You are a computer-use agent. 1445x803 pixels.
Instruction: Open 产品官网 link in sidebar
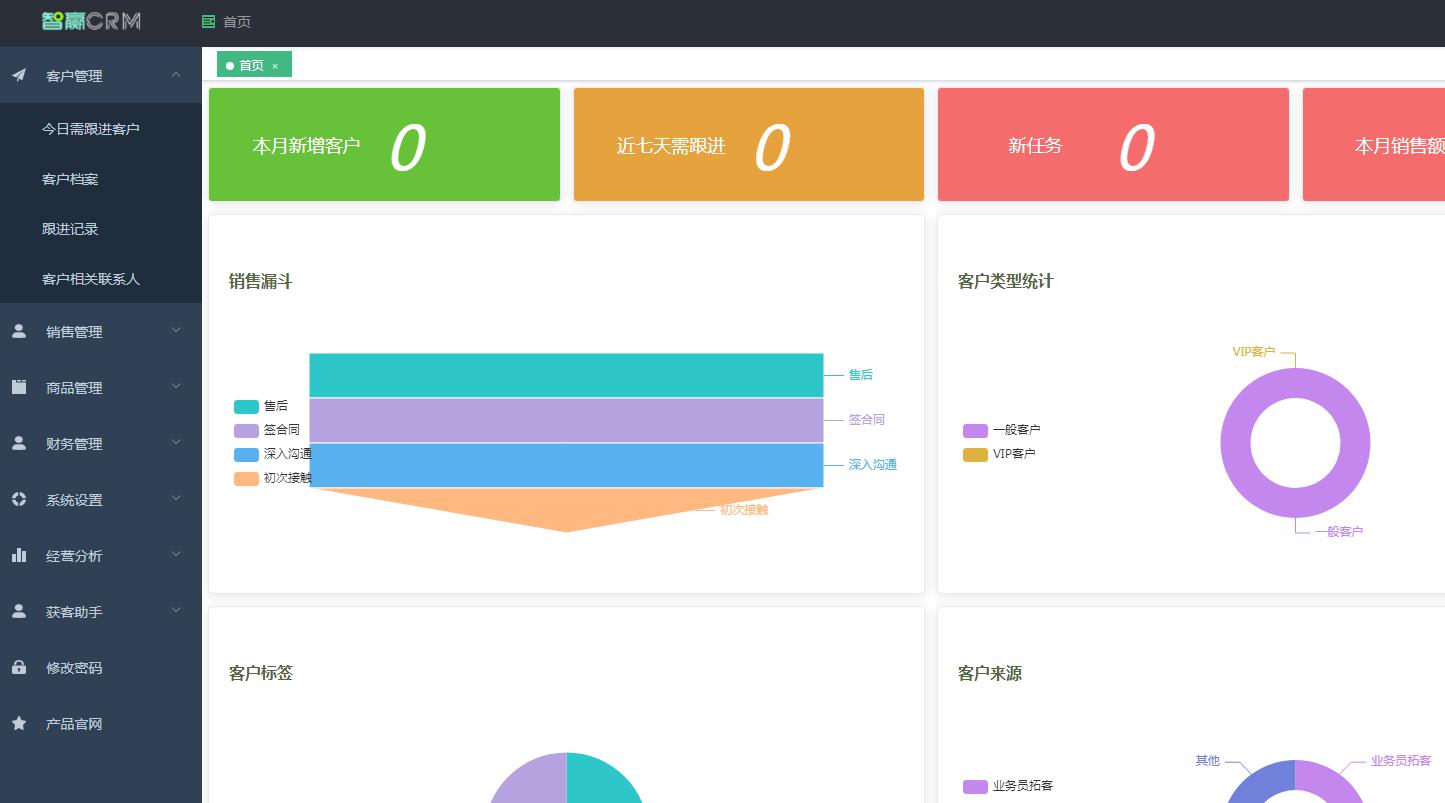101,723
